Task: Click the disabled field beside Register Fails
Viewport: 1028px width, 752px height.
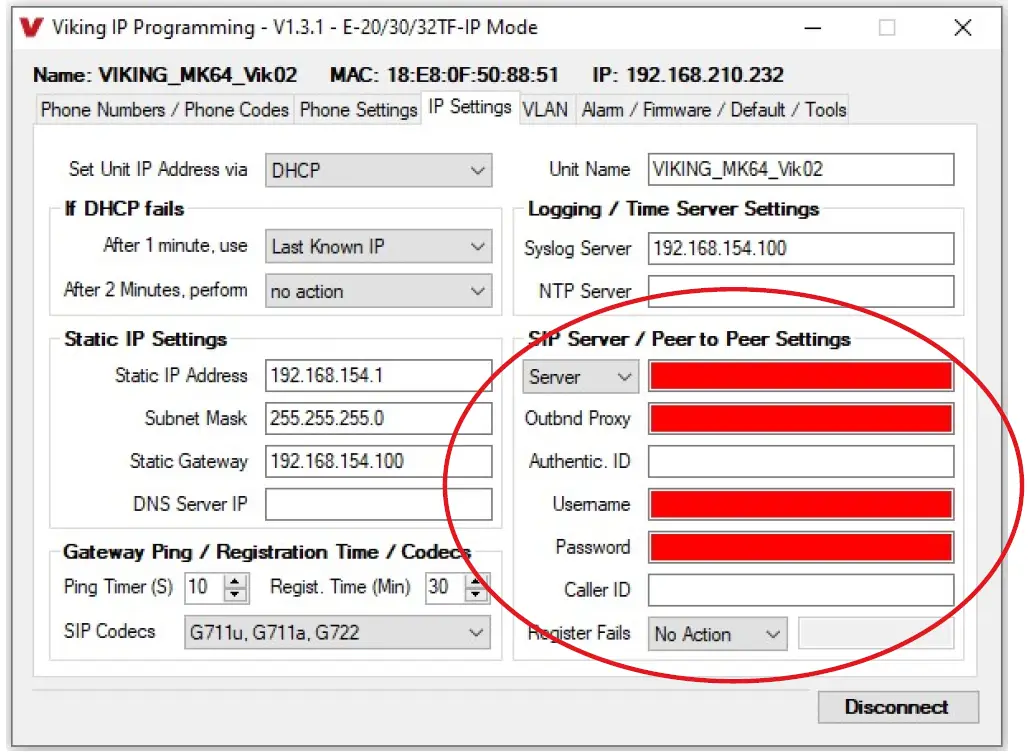Action: click(x=876, y=633)
